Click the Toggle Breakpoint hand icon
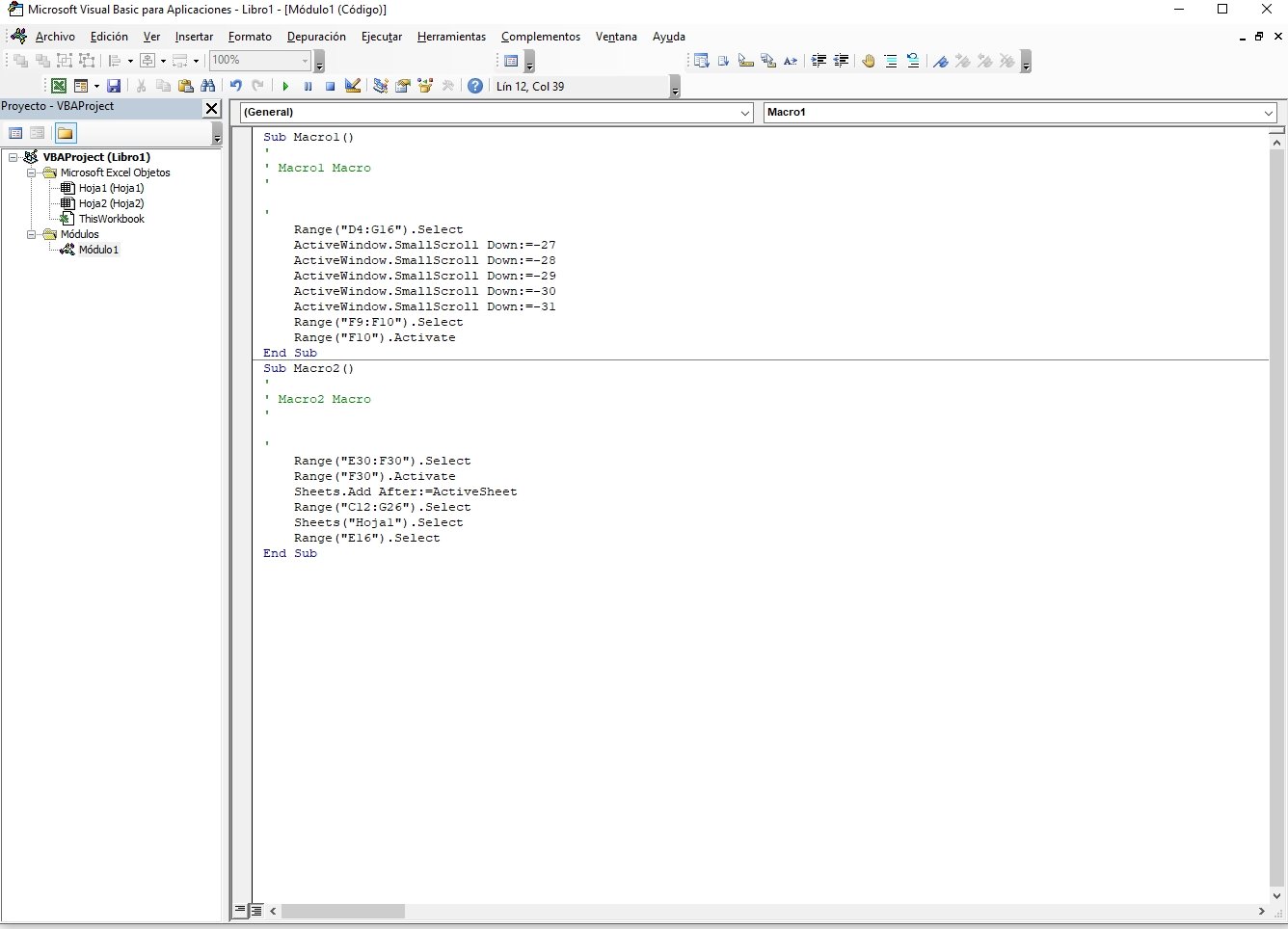Image resolution: width=1288 pixels, height=929 pixels. [869, 61]
